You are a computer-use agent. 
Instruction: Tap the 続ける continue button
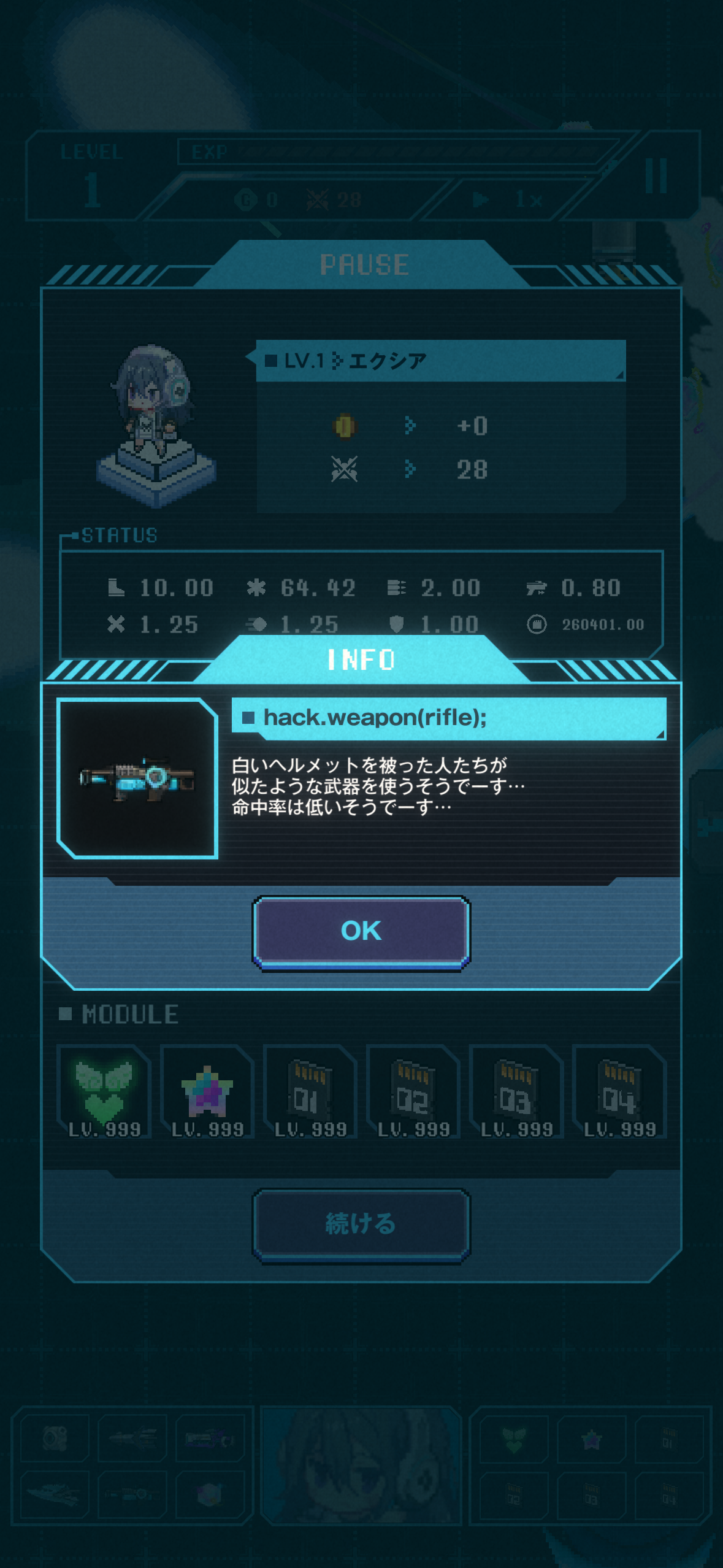pyautogui.click(x=361, y=1224)
